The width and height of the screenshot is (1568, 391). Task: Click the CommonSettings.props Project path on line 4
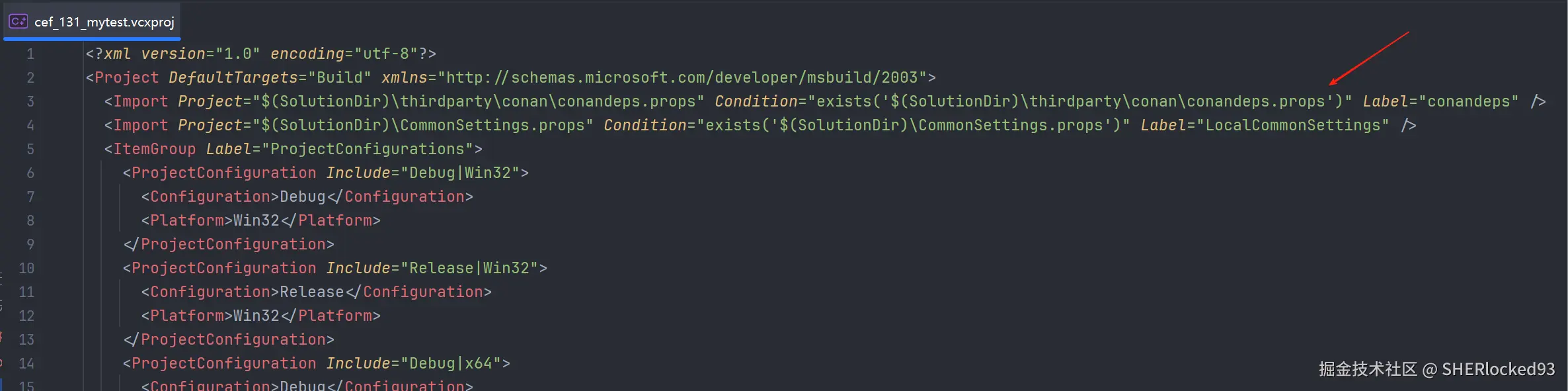pos(423,125)
